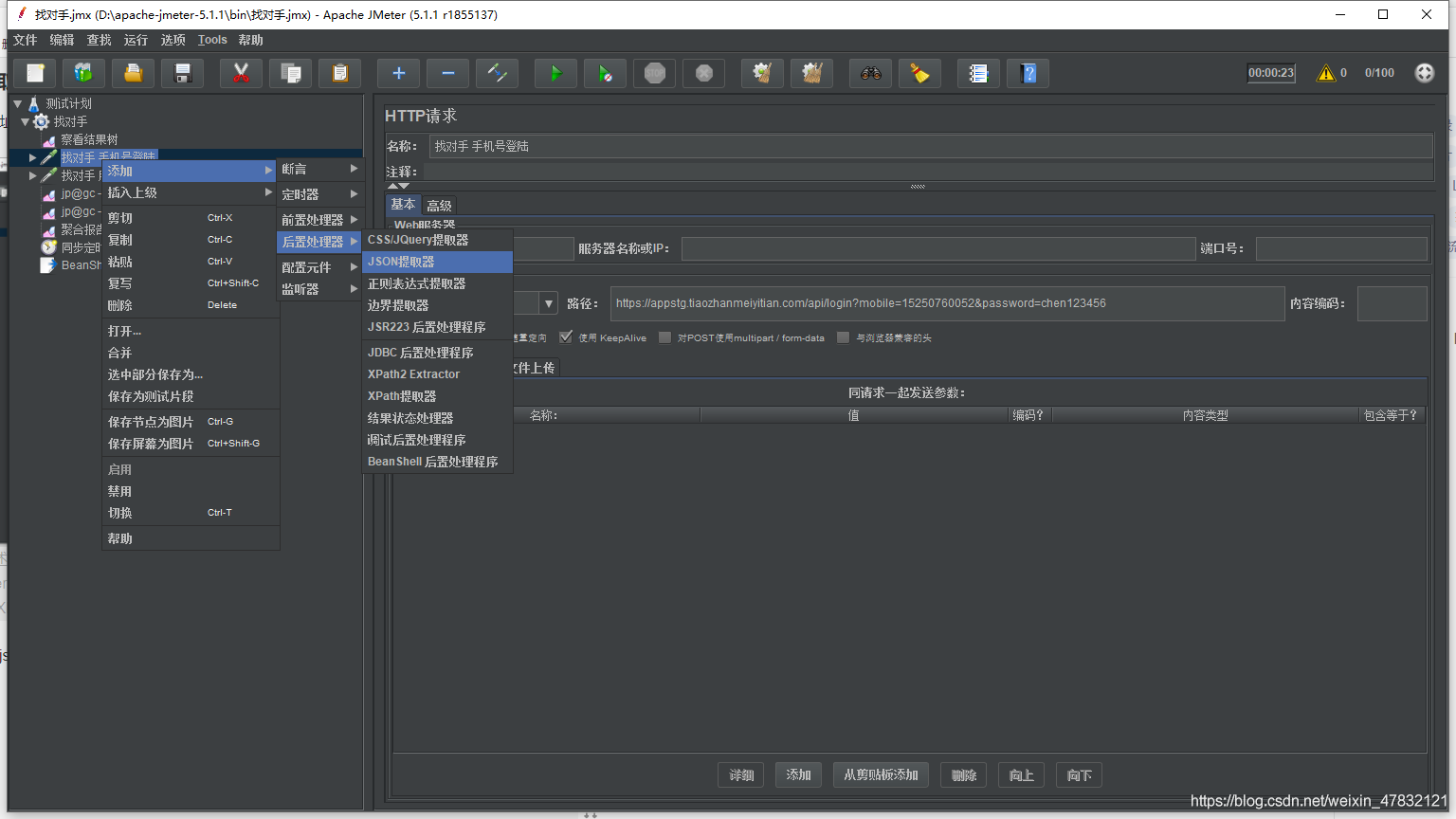
Task: Click the Reset search brush icon
Action: coord(919,73)
